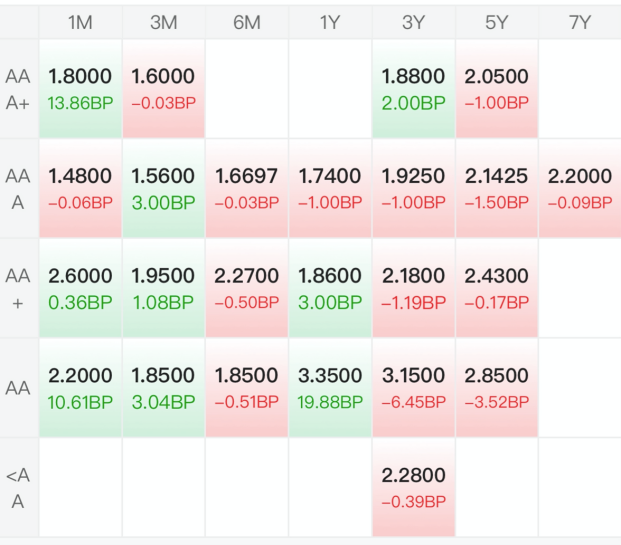This screenshot has height=545, width=621.
Task: Select the AA+ rating row label
Action: click(x=18, y=289)
